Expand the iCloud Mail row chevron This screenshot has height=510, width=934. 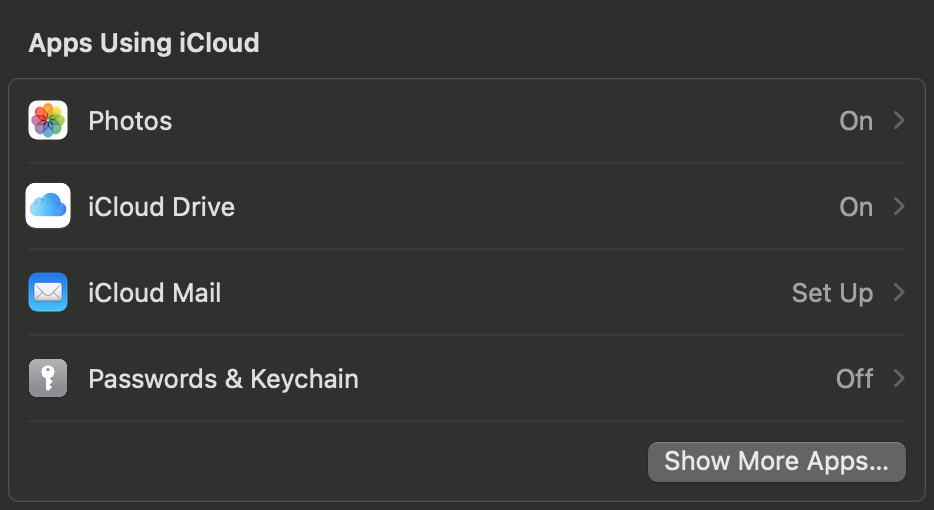(899, 293)
